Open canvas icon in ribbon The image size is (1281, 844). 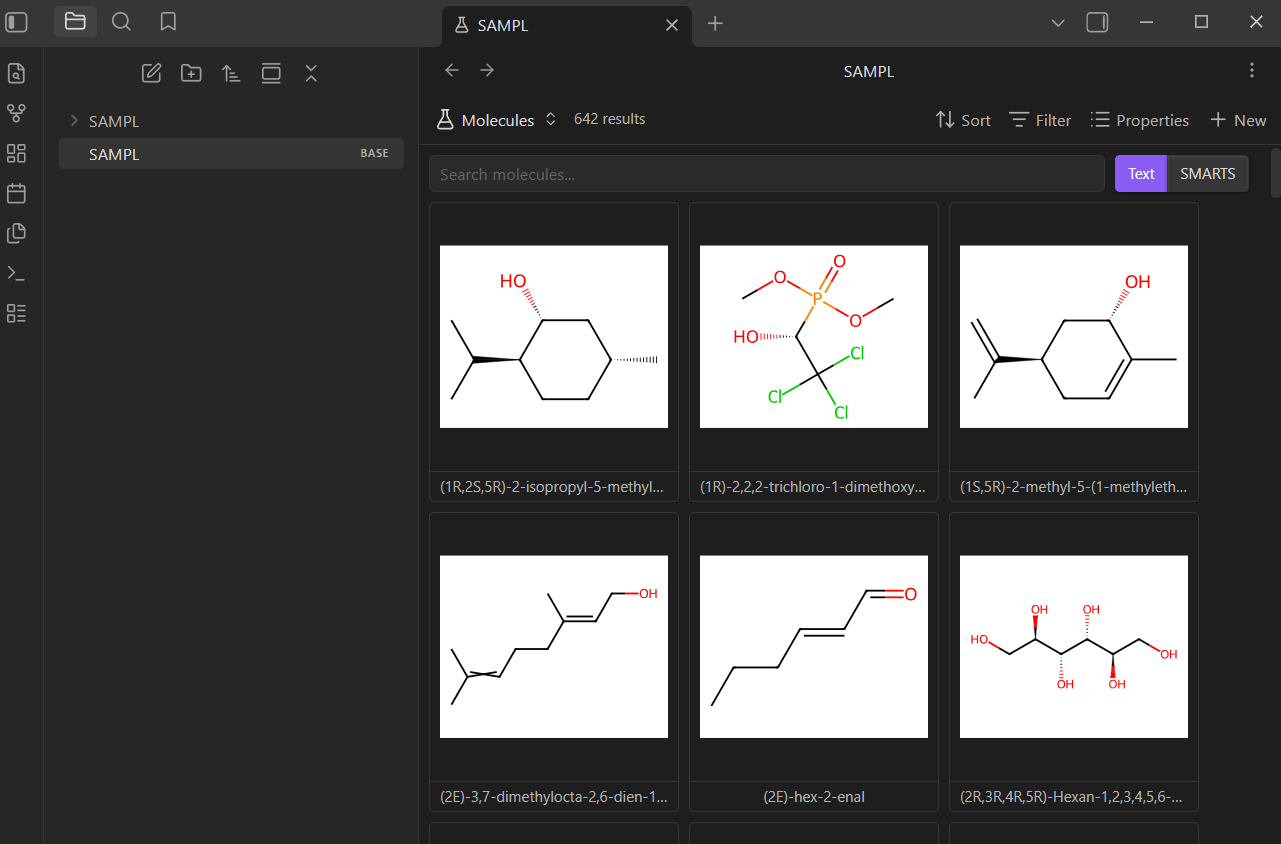coord(16,153)
